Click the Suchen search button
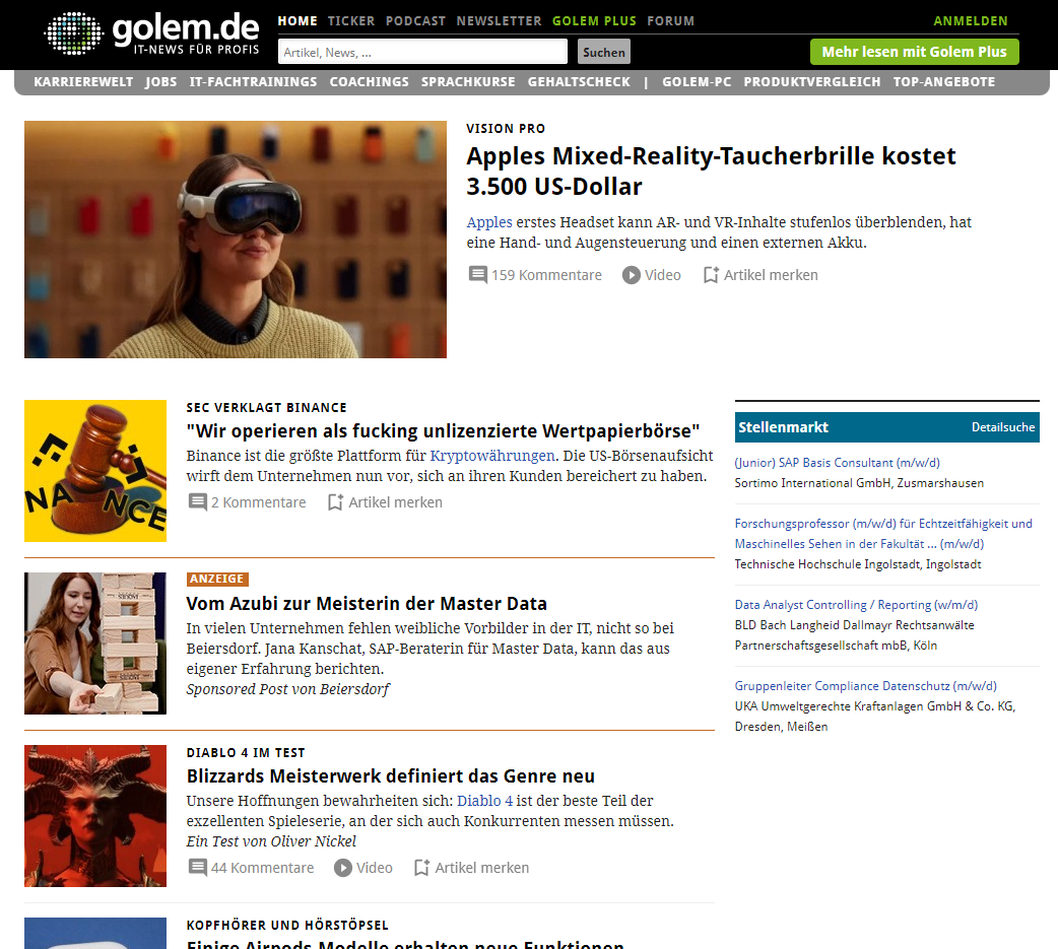Image resolution: width=1058 pixels, height=949 pixels. [x=604, y=52]
